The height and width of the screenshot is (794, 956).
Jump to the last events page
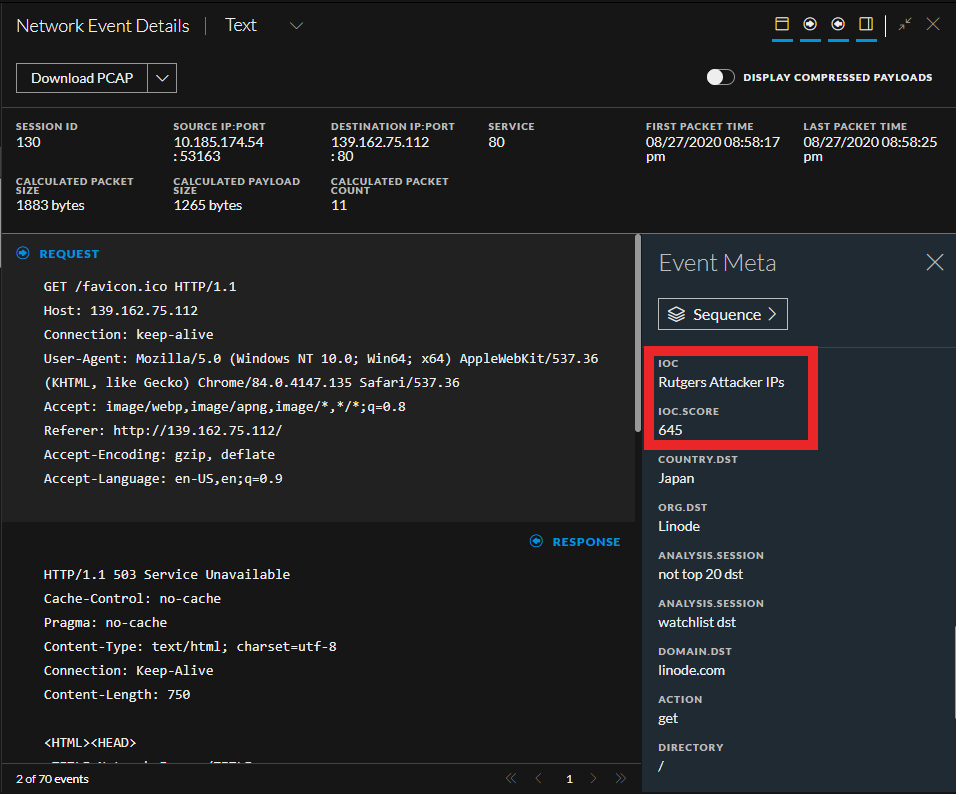click(x=620, y=778)
